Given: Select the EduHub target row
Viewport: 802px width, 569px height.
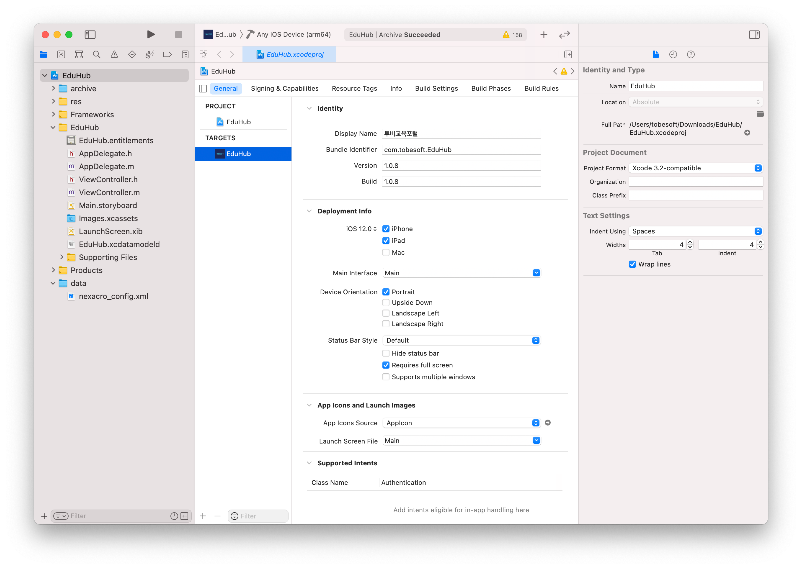Looking at the screenshot, I should tap(243, 154).
